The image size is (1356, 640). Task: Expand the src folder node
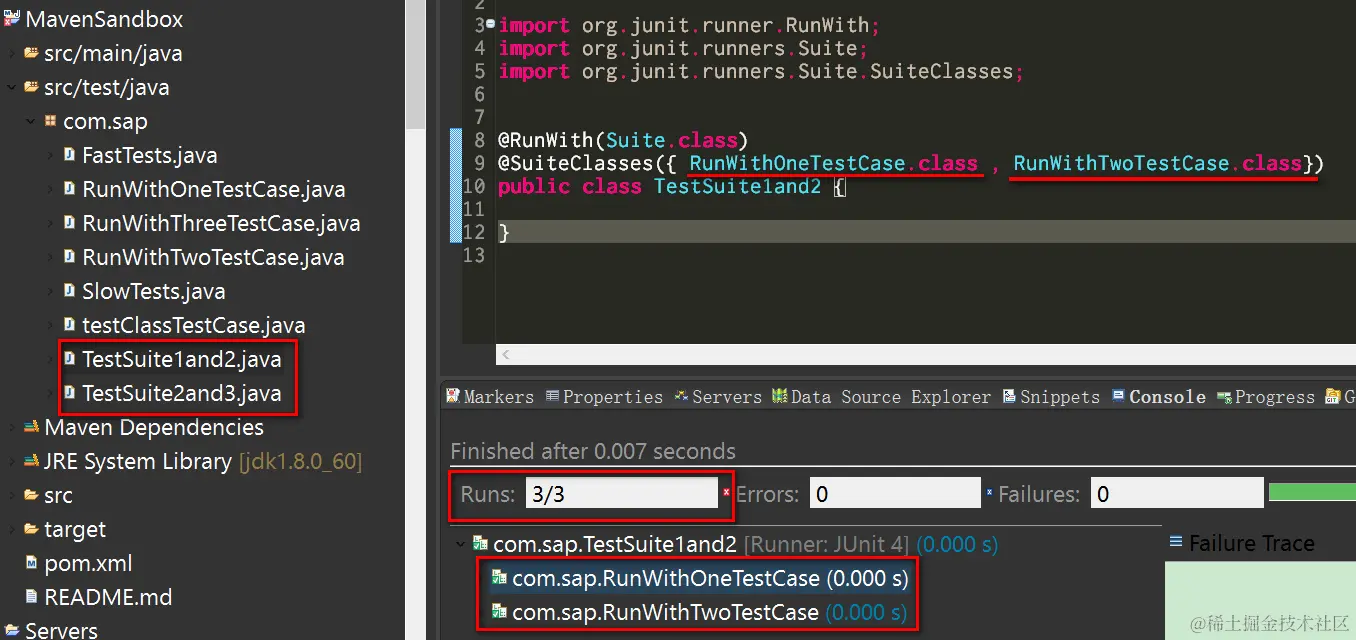tap(11, 495)
